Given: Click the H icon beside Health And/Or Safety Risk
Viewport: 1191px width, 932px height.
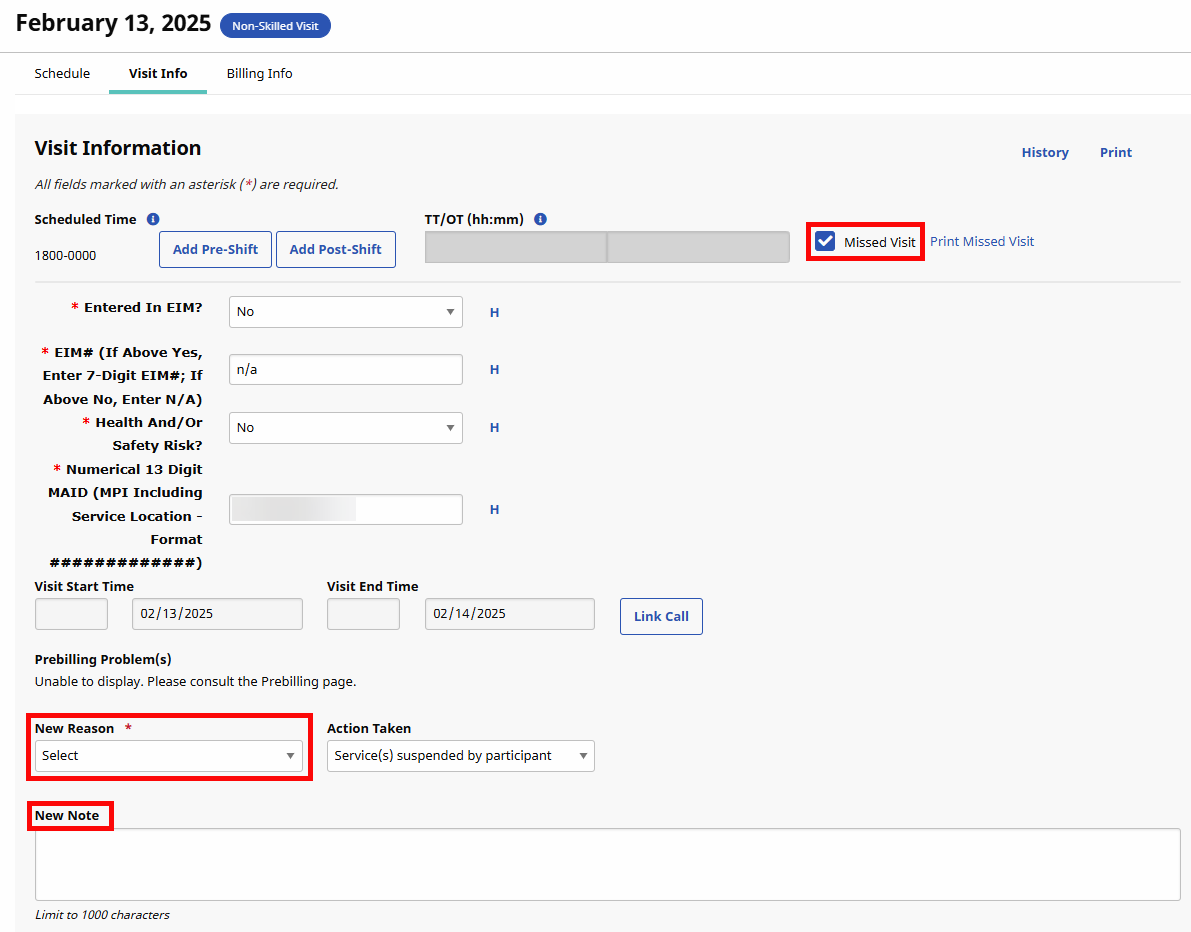Looking at the screenshot, I should pos(494,427).
